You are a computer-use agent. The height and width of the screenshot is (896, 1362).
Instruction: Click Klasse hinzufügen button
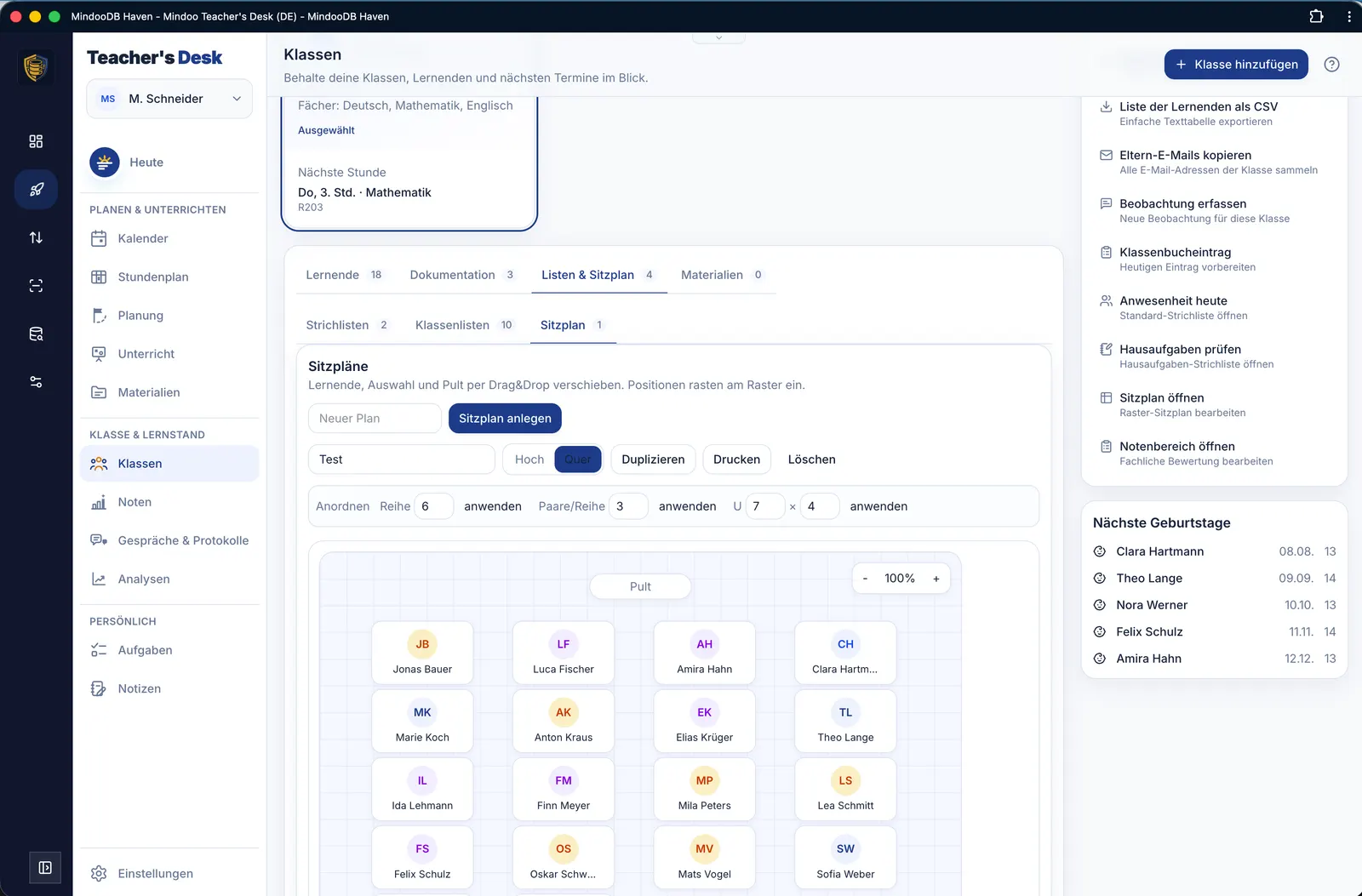pos(1236,65)
